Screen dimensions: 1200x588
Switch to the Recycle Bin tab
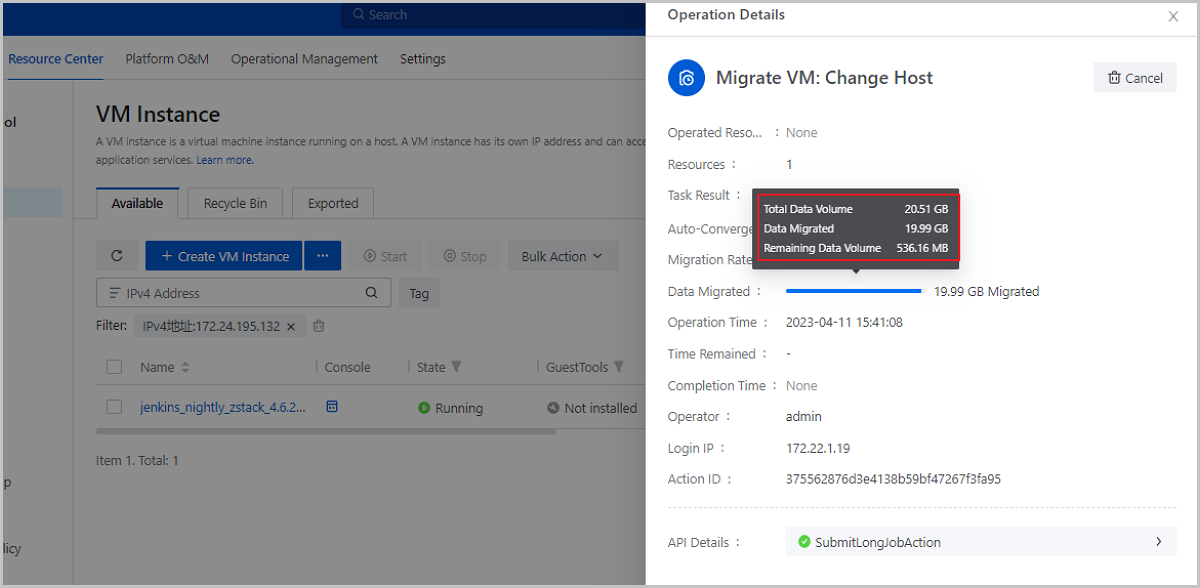tap(235, 203)
